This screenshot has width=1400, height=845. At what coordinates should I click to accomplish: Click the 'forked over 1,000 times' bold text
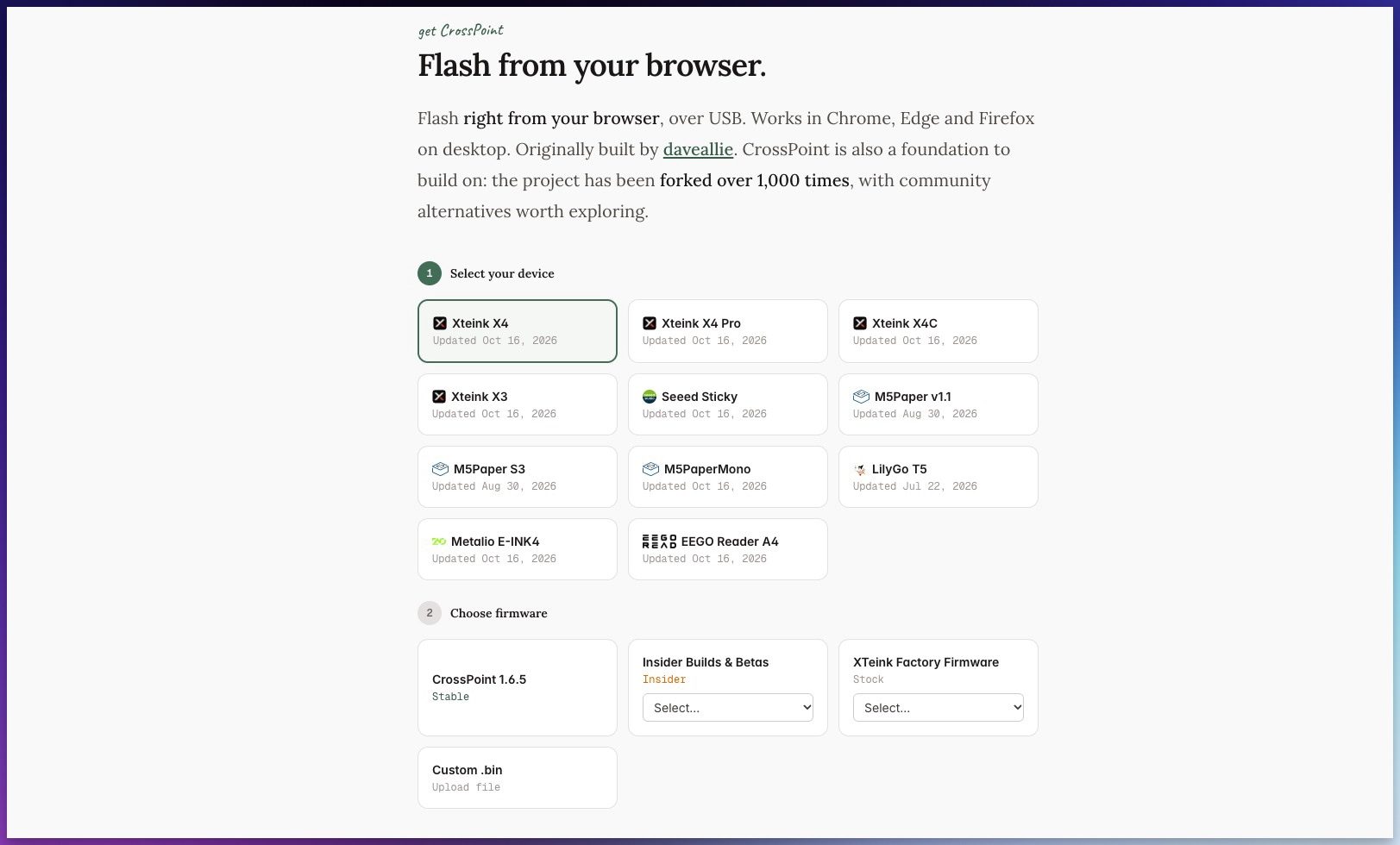[755, 180]
